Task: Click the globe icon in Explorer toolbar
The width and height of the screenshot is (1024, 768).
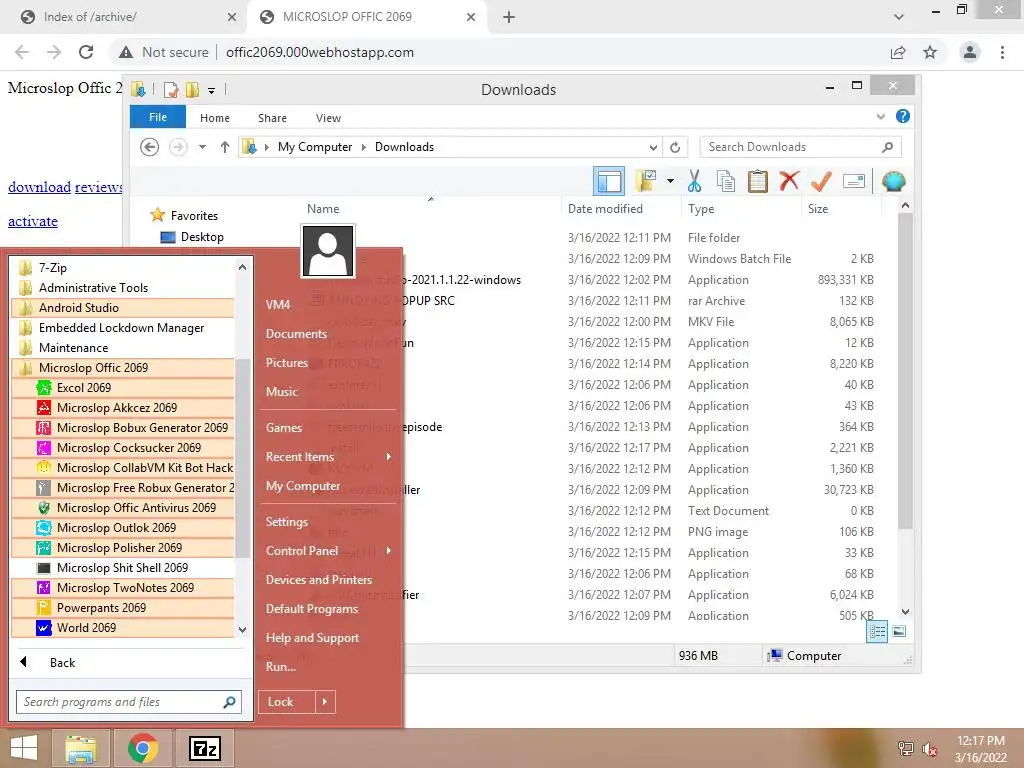Action: click(893, 181)
